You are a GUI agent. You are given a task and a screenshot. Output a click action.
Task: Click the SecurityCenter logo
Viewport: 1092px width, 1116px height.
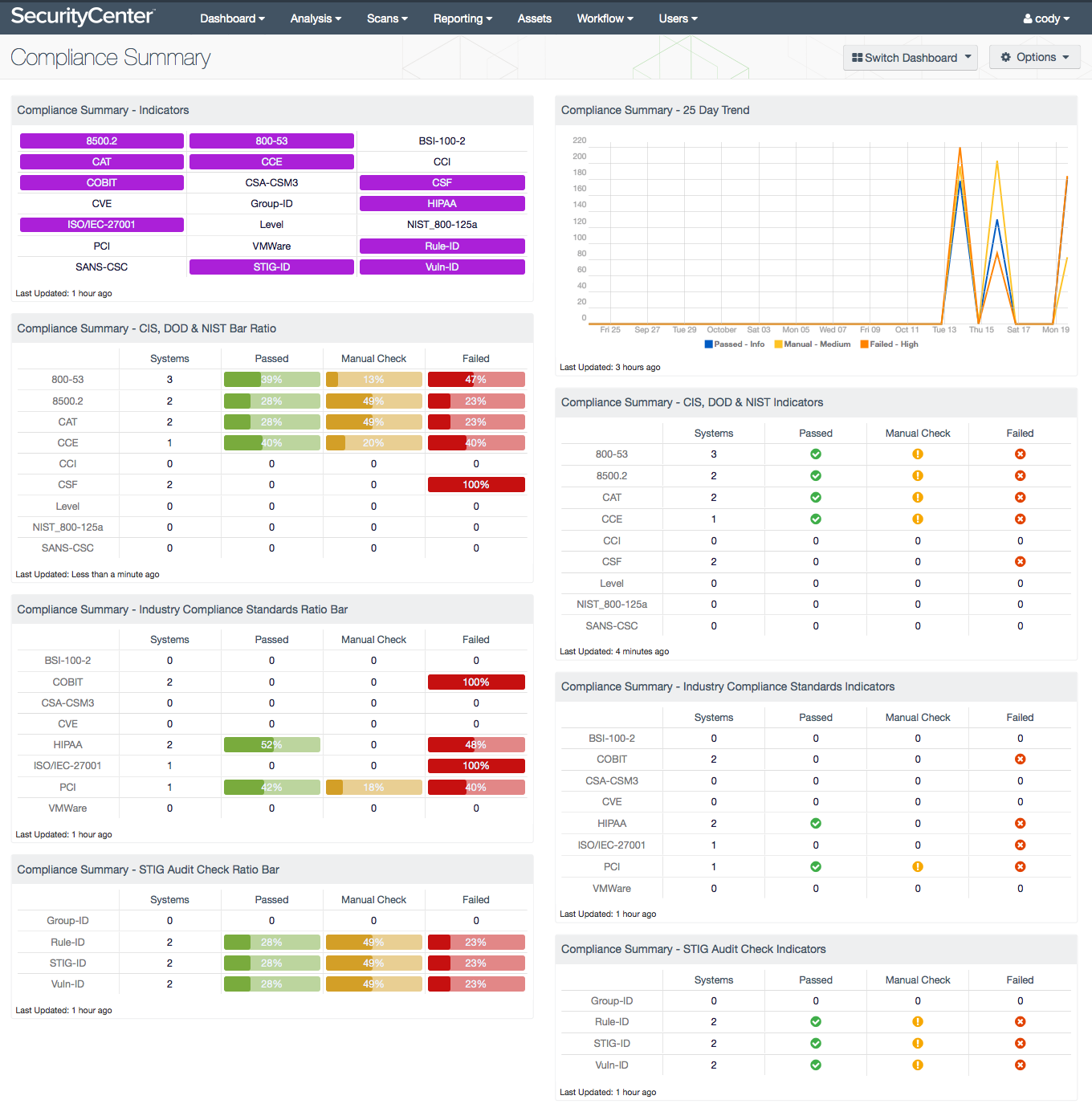[83, 17]
